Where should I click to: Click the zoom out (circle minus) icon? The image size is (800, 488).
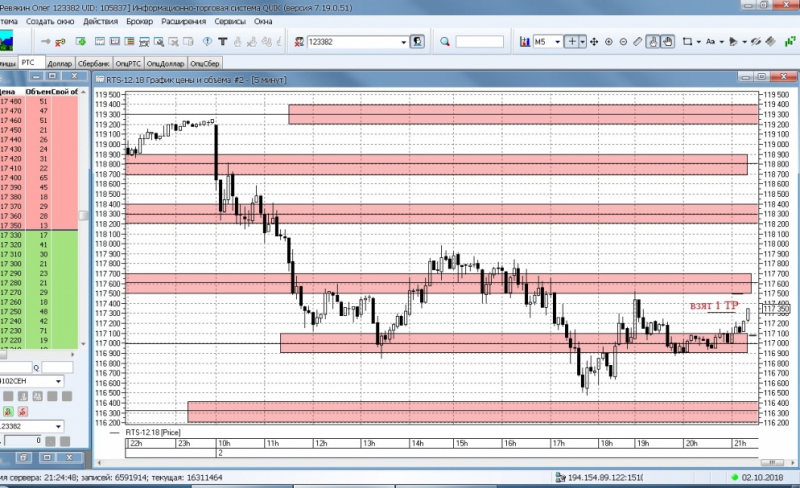click(623, 42)
